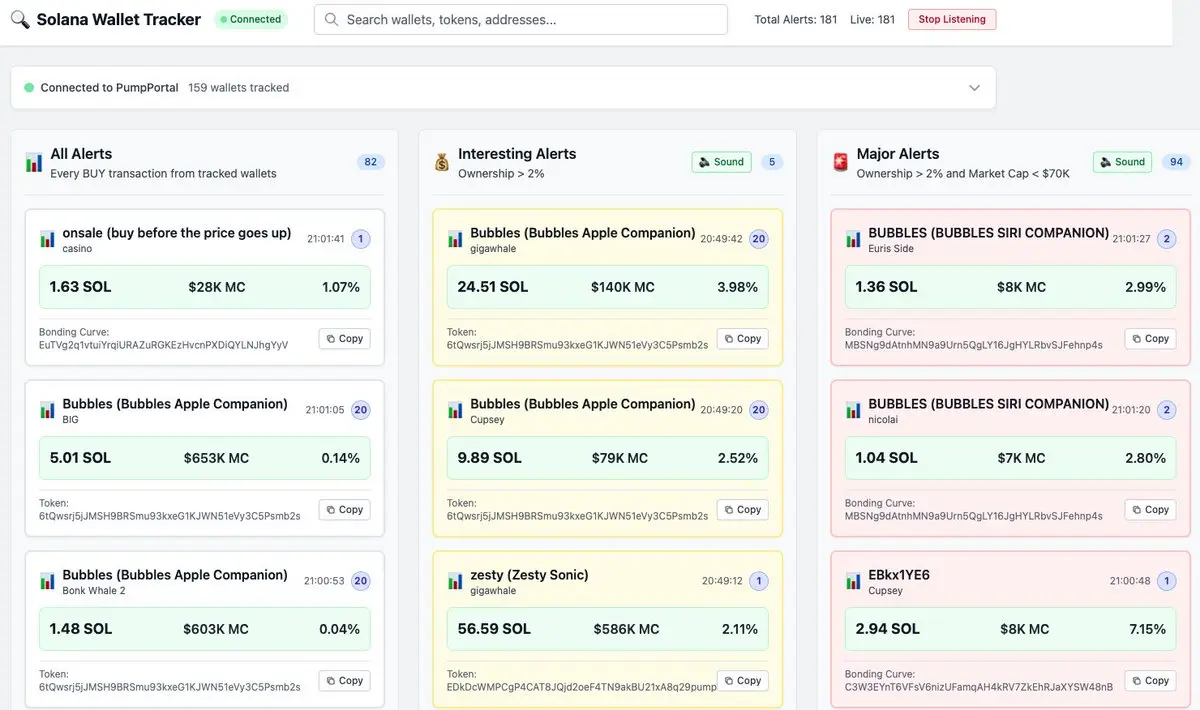This screenshot has width=1200, height=710.
Task: Copy token on the 24.51 SOL gigawhale card
Action: coord(743,339)
